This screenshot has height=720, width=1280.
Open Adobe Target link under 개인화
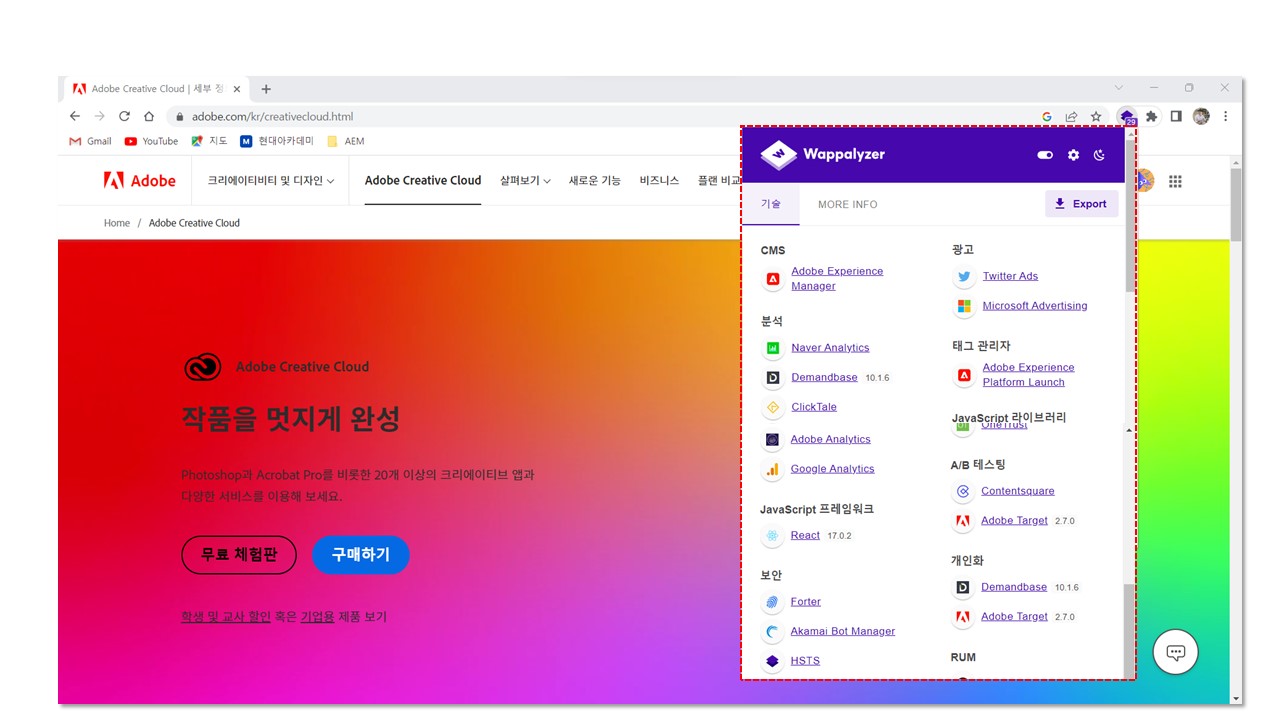click(x=1014, y=616)
